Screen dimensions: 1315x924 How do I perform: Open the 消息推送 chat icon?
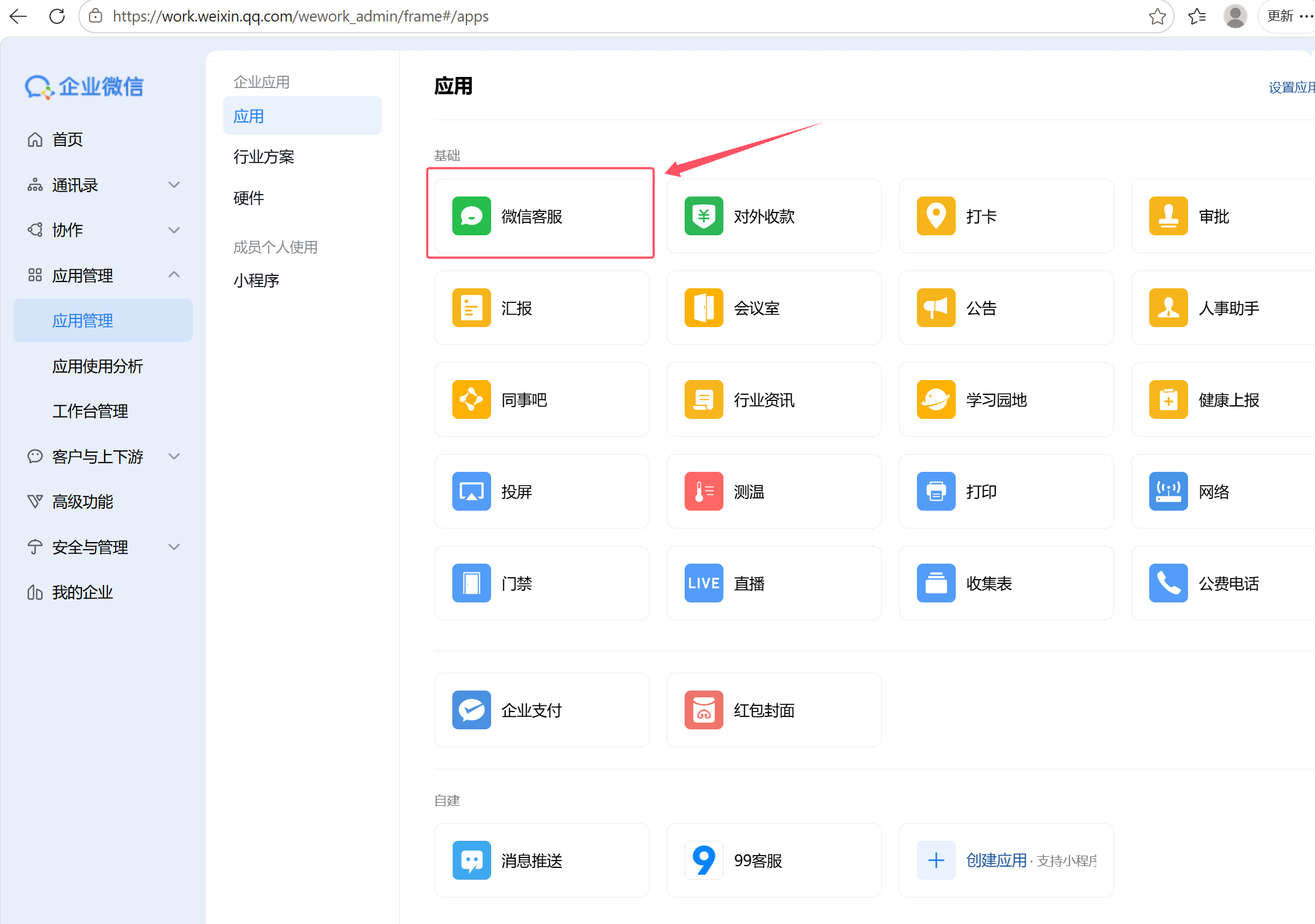471,861
